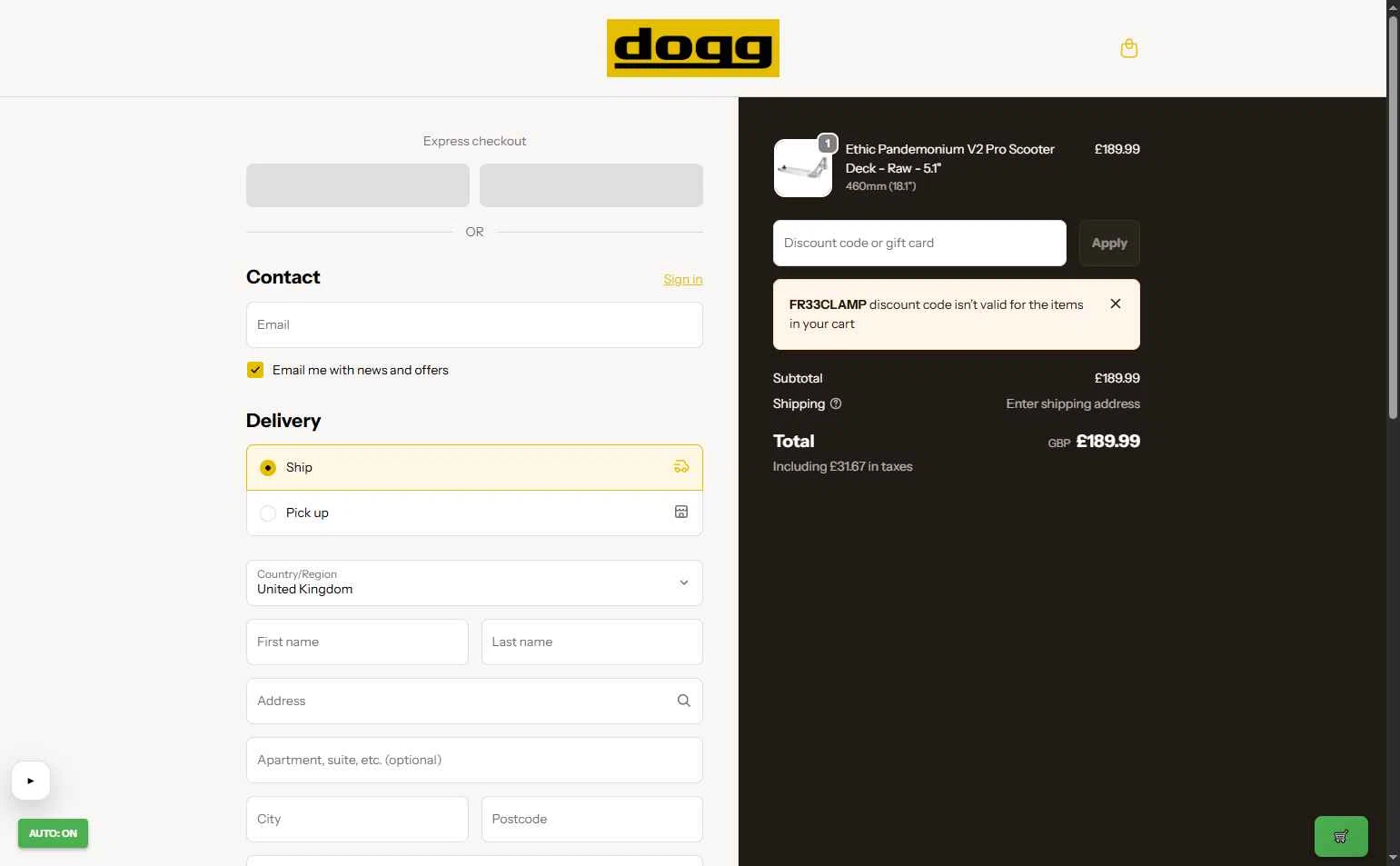Open the Country/Region dropdown

(x=474, y=582)
